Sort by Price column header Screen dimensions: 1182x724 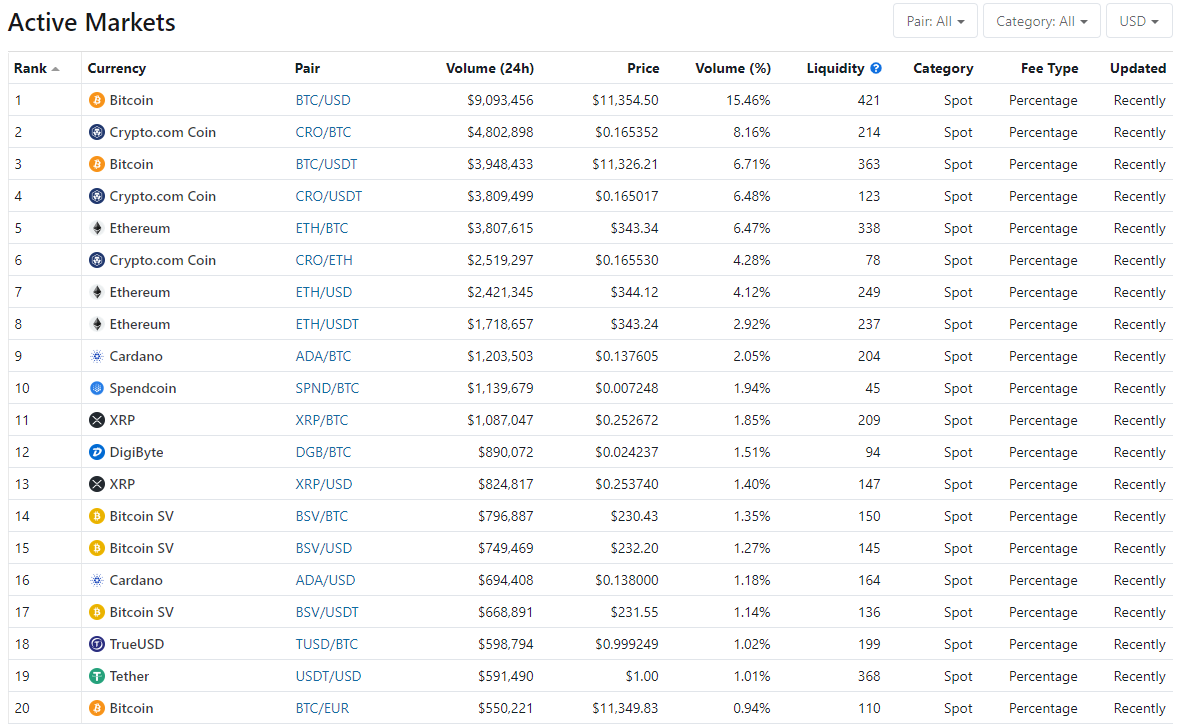pos(643,68)
